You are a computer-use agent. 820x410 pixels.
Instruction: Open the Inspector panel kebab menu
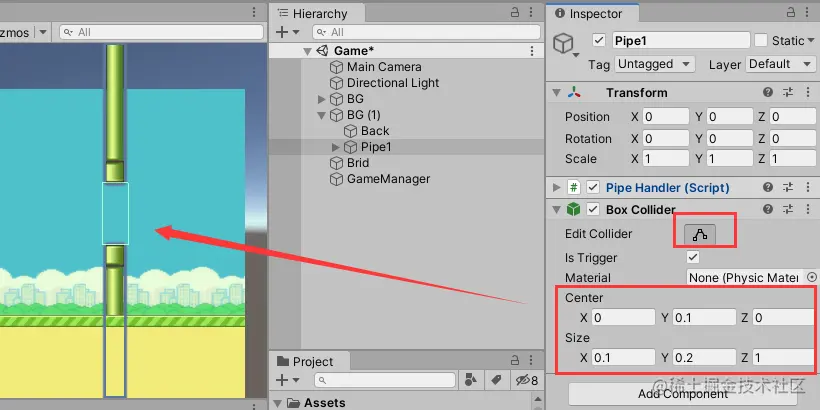tap(809, 13)
